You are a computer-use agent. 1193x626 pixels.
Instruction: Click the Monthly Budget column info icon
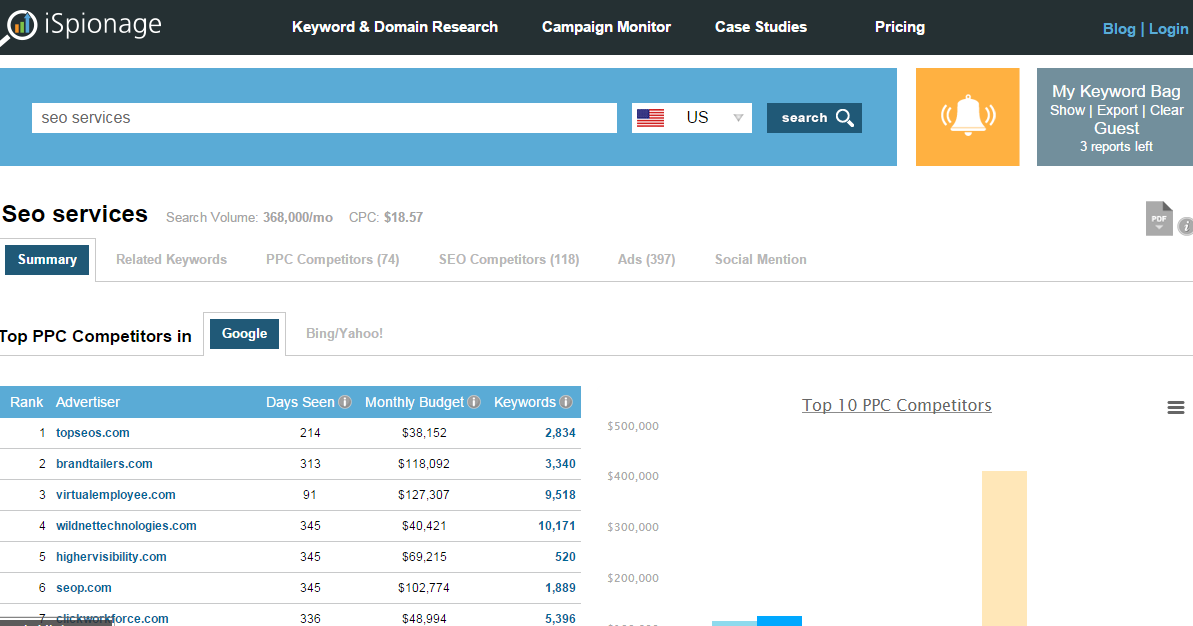[475, 402]
